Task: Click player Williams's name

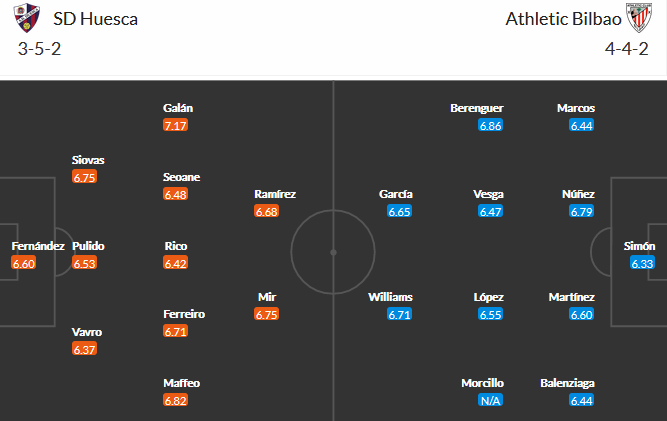Action: tap(390, 297)
